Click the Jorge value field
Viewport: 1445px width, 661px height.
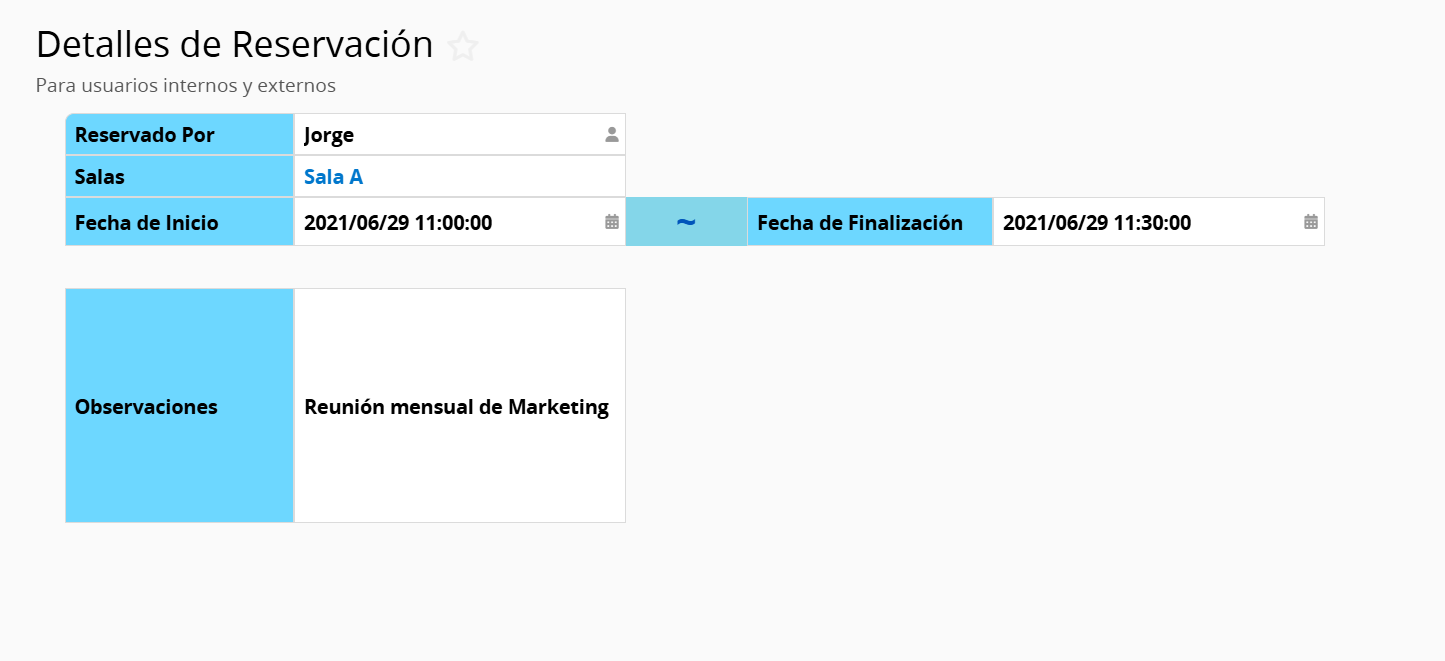[460, 135]
